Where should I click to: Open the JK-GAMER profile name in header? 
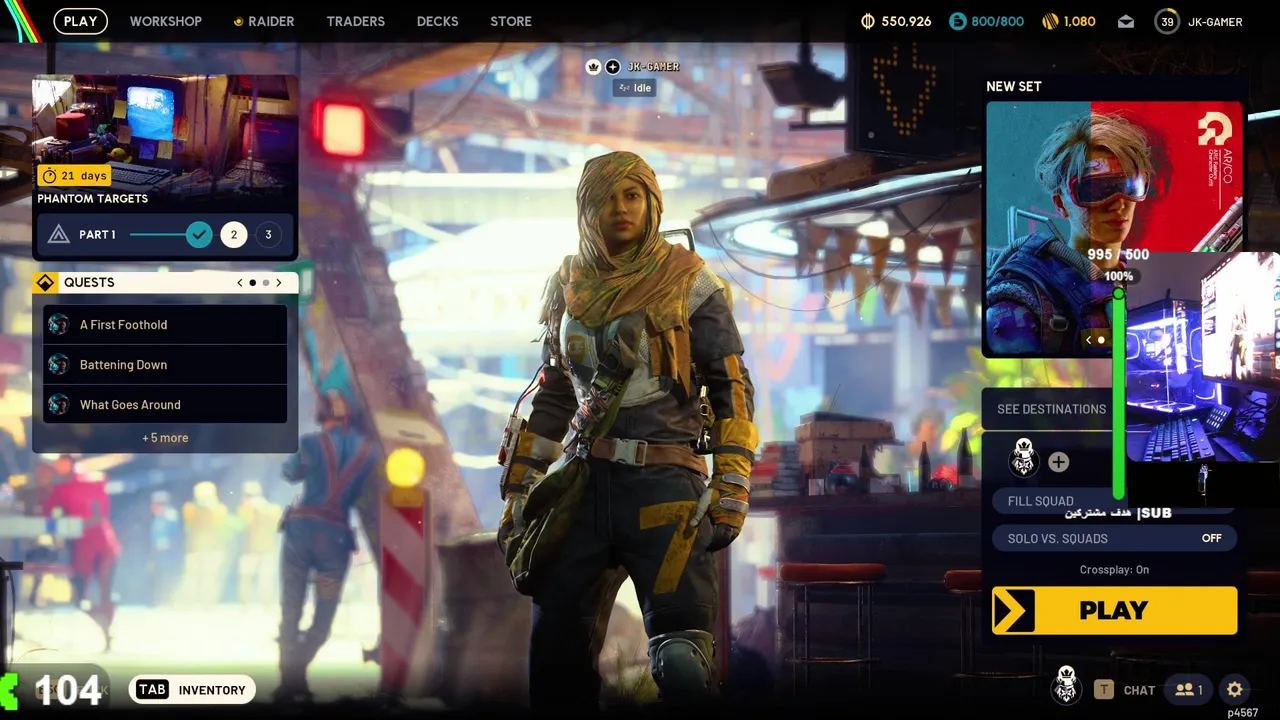[x=1215, y=22]
